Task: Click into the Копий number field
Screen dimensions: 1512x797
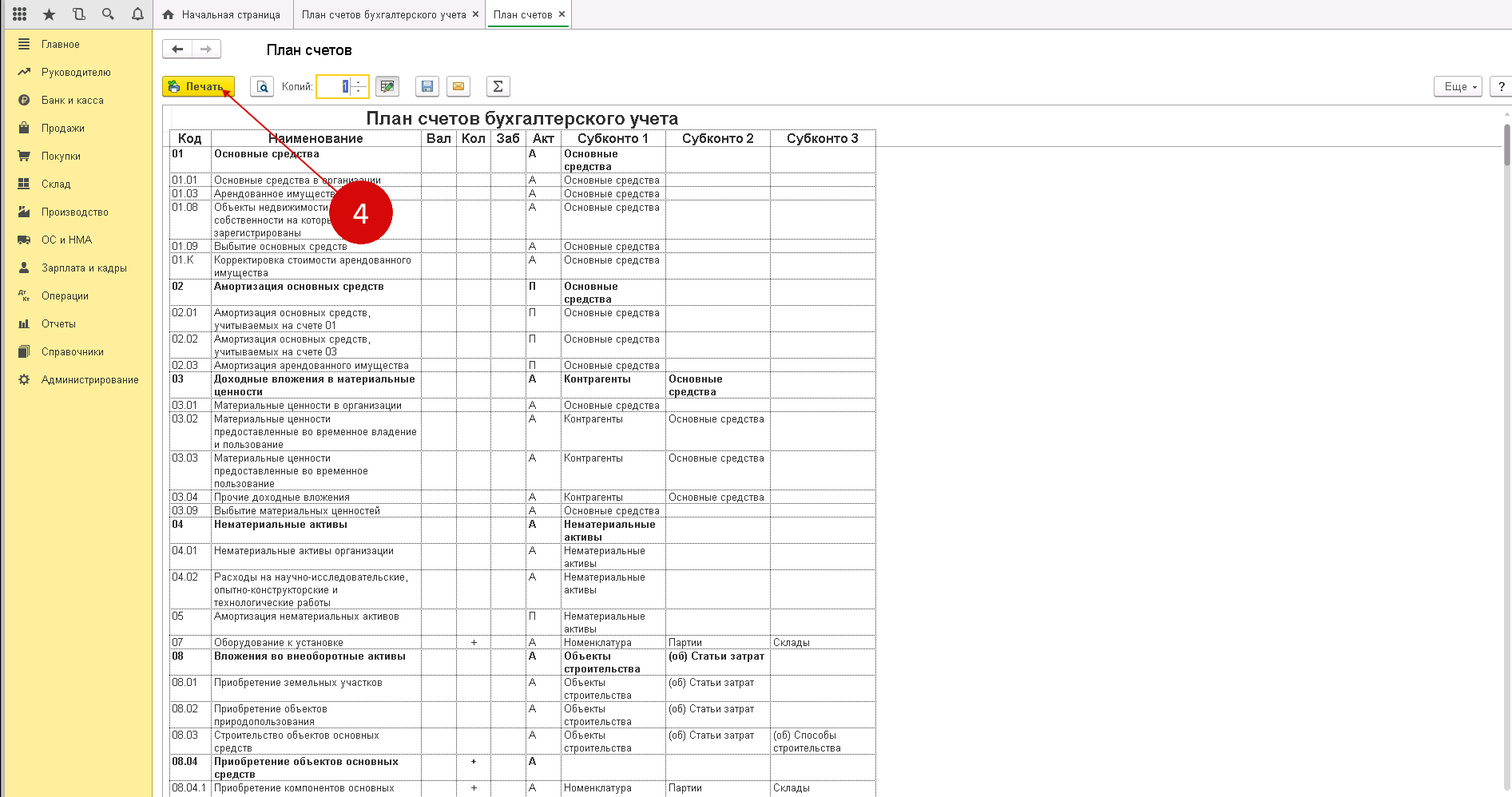Action: pyautogui.click(x=333, y=86)
